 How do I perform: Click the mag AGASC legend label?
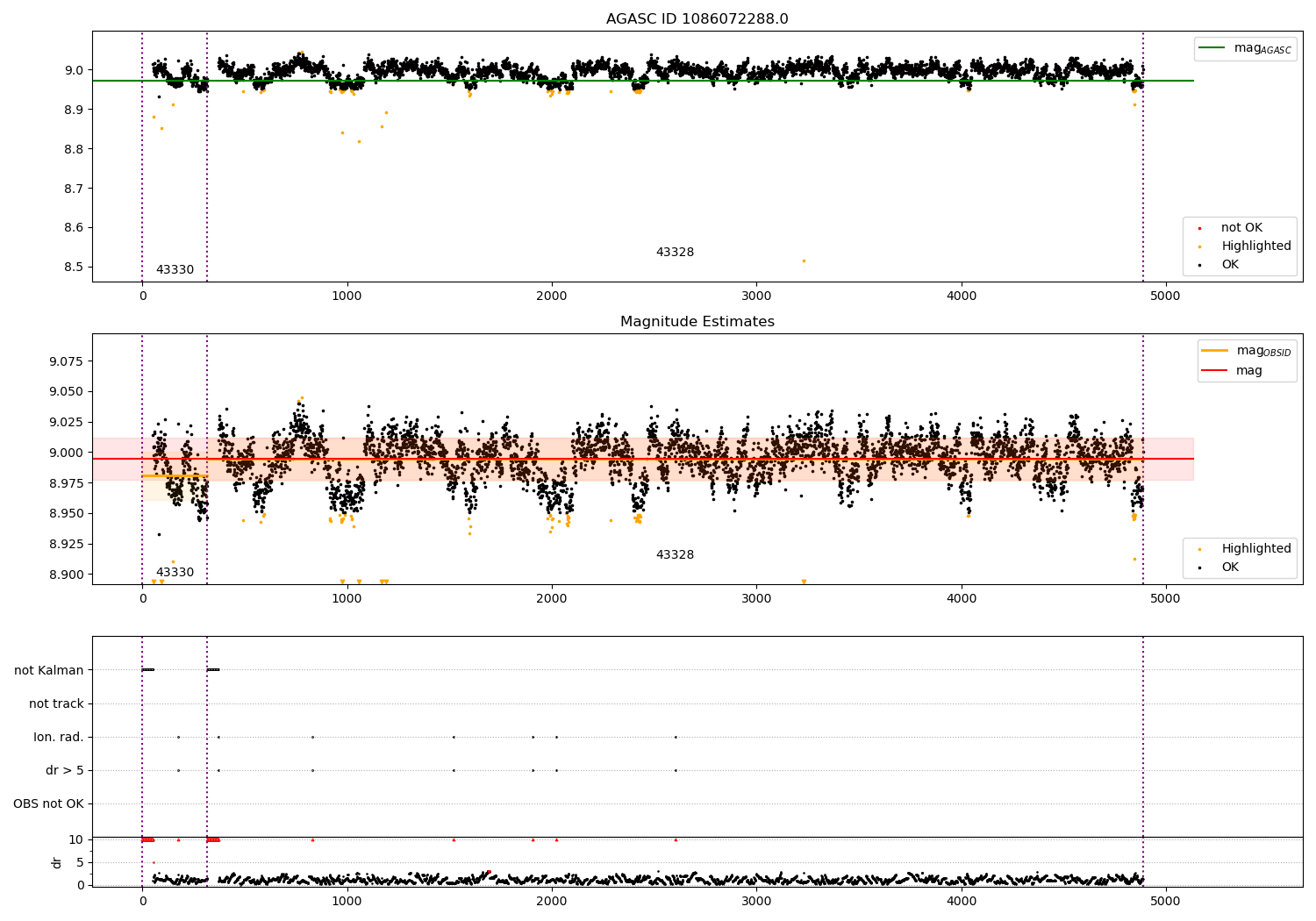[1262, 48]
